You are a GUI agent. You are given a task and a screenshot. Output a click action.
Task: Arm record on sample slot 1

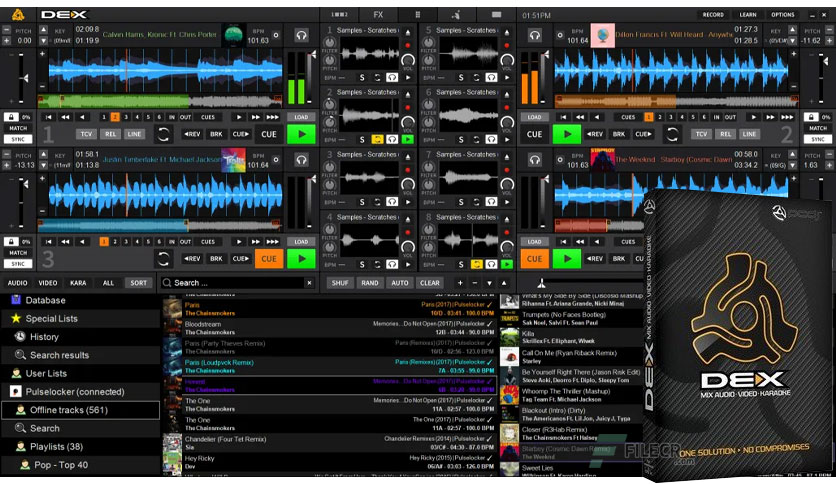(x=408, y=46)
